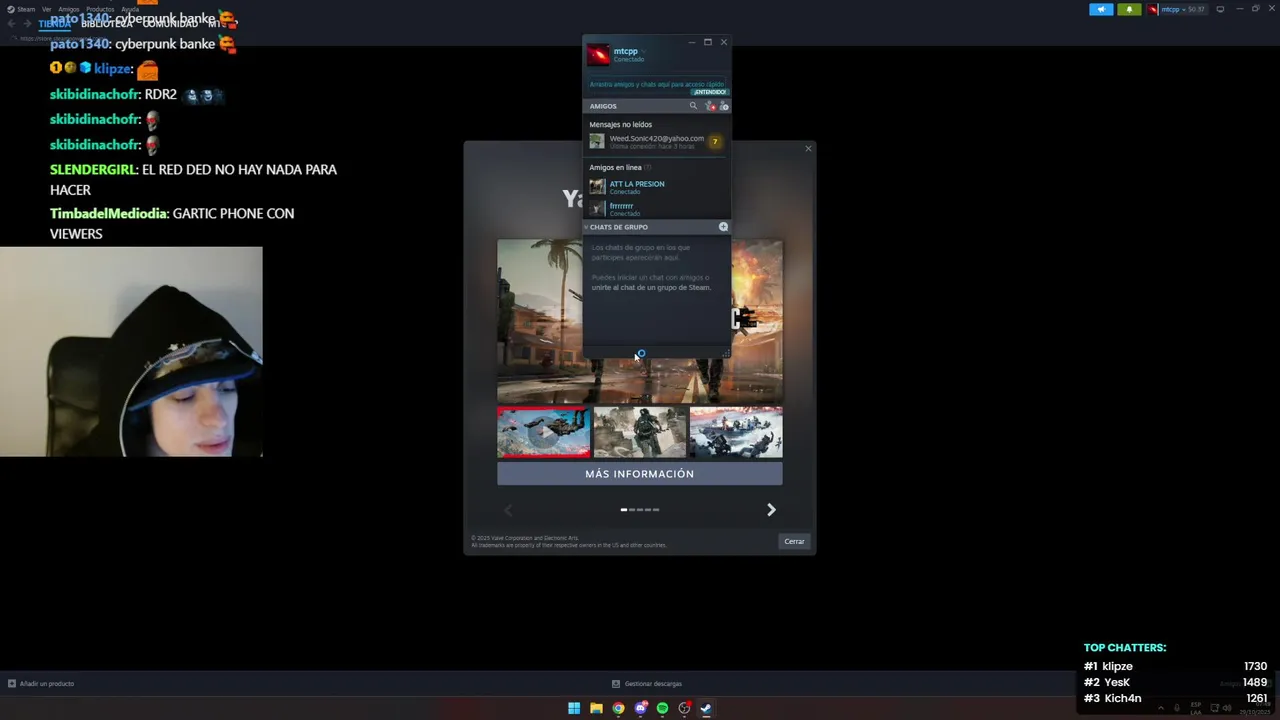Open pending friend invites icon
Image resolution: width=1280 pixels, height=720 pixels.
tap(710, 106)
